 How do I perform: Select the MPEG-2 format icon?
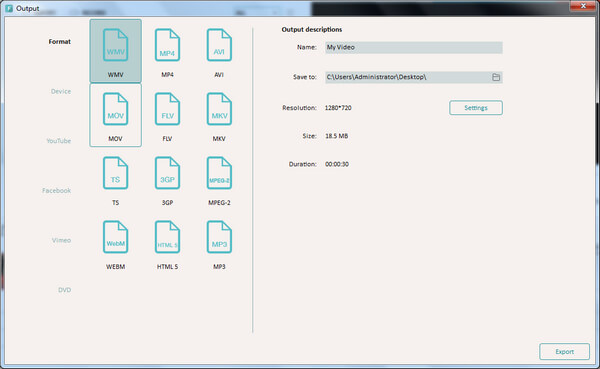pos(219,173)
